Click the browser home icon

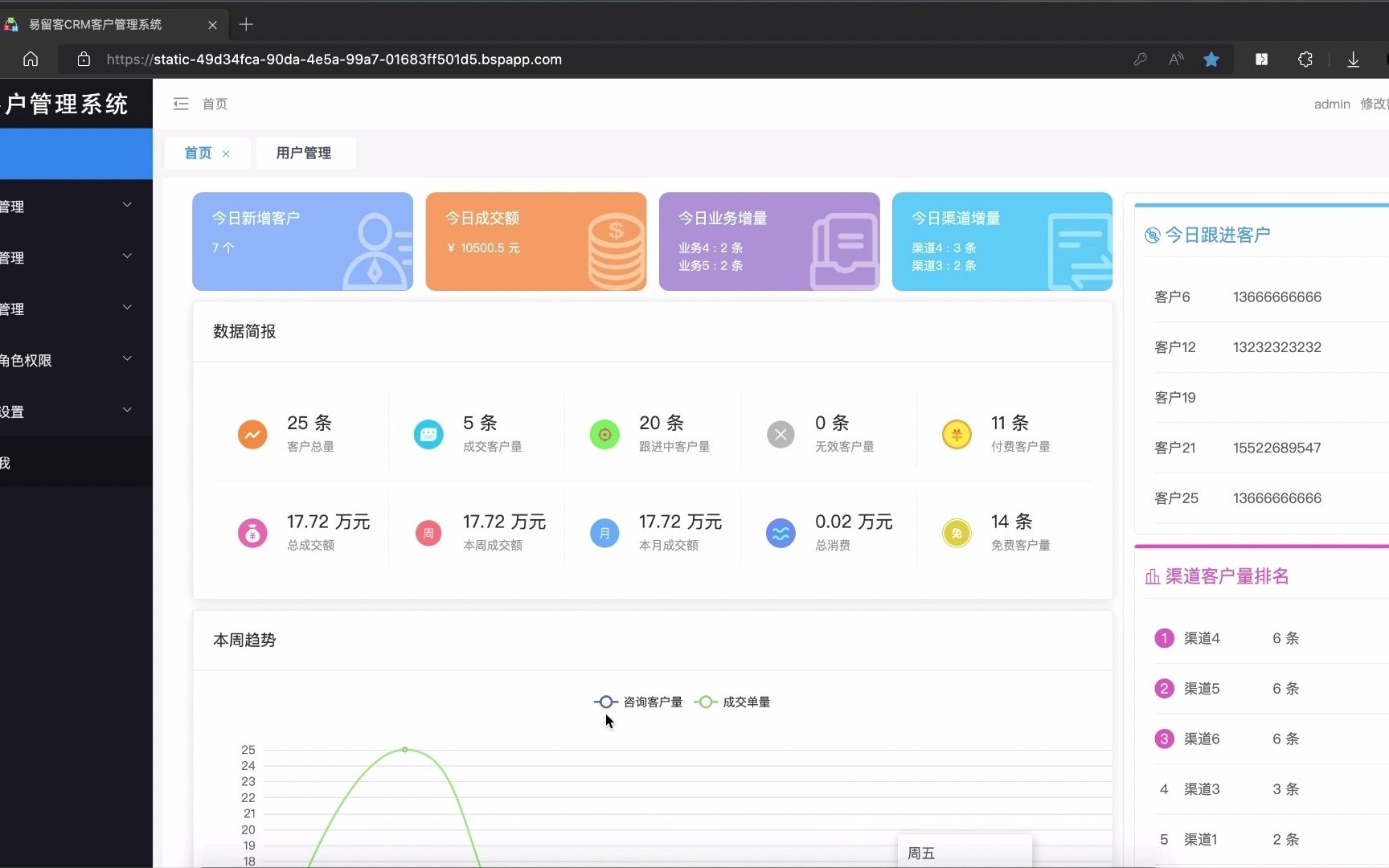click(x=31, y=59)
